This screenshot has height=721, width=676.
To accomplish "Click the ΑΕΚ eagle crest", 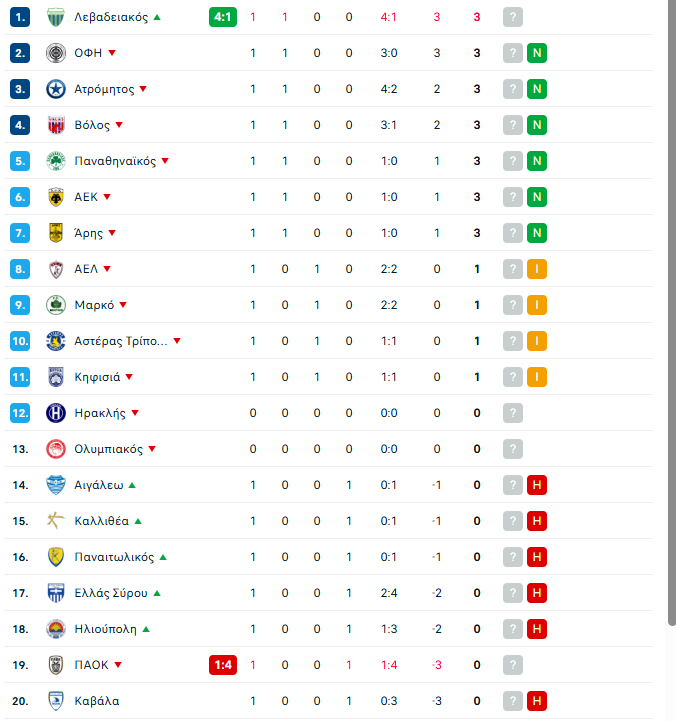I will point(56,197).
